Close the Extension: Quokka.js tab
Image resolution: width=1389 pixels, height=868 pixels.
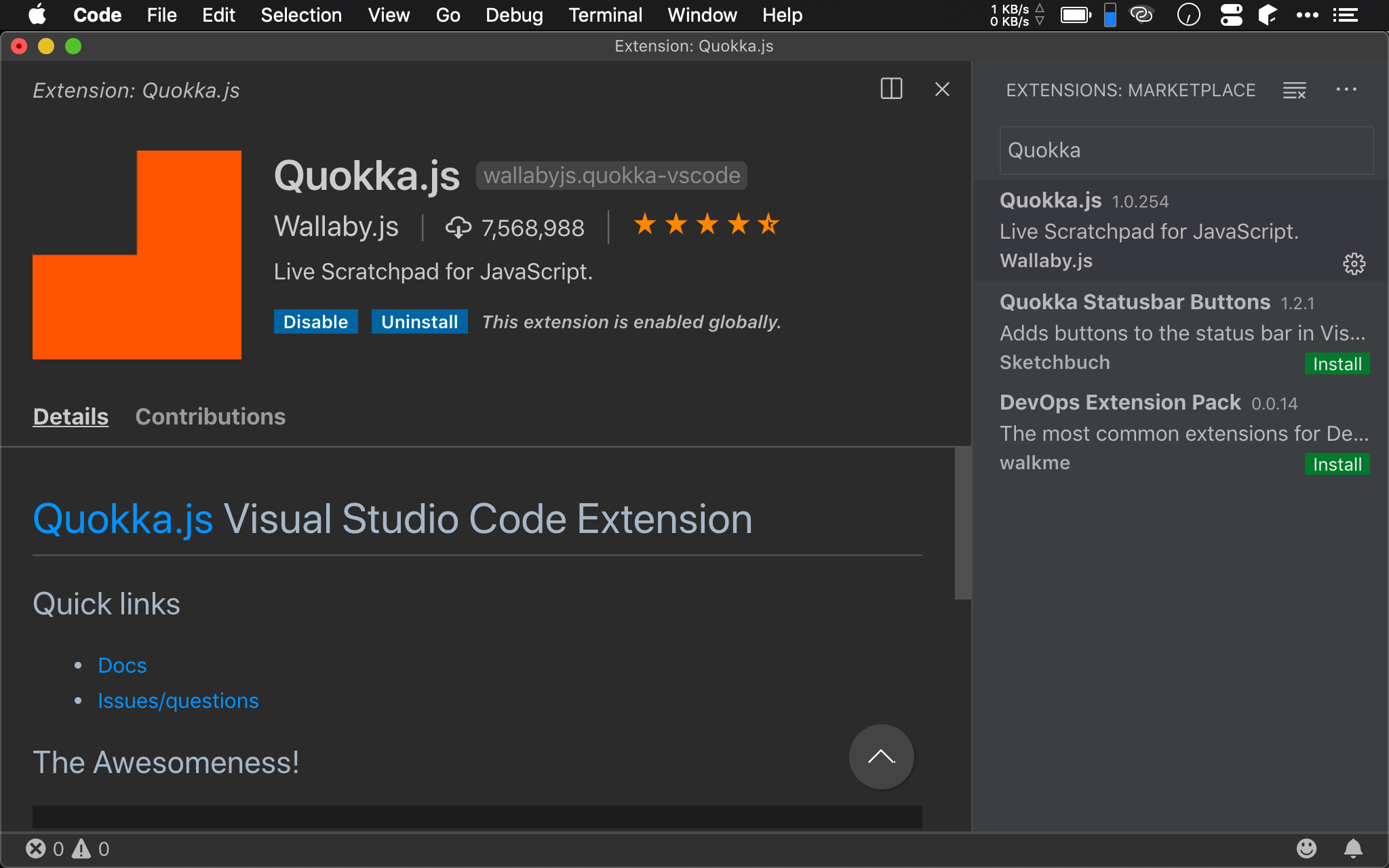[942, 90]
